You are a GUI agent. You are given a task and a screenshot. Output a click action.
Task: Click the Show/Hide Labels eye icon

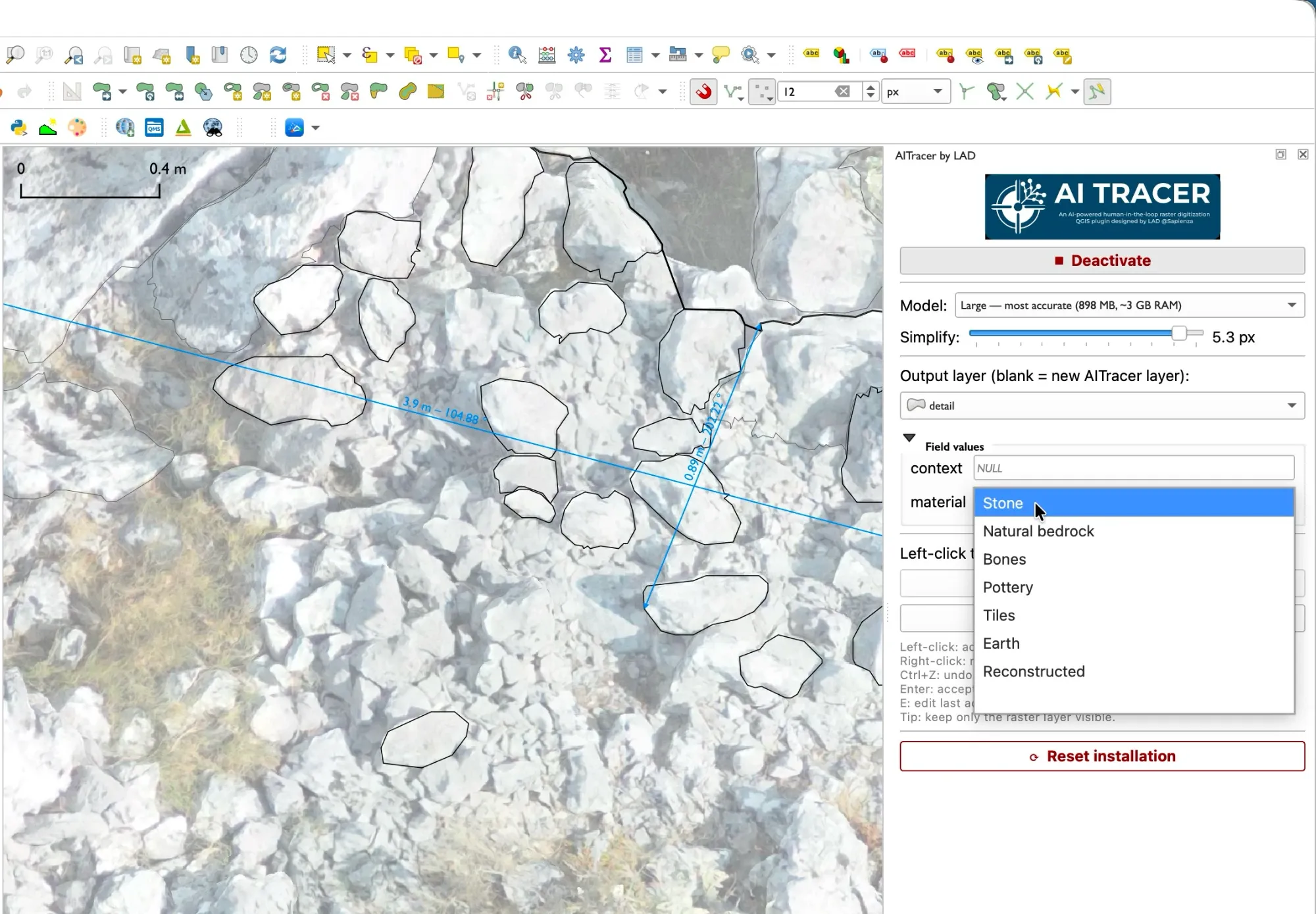974,56
